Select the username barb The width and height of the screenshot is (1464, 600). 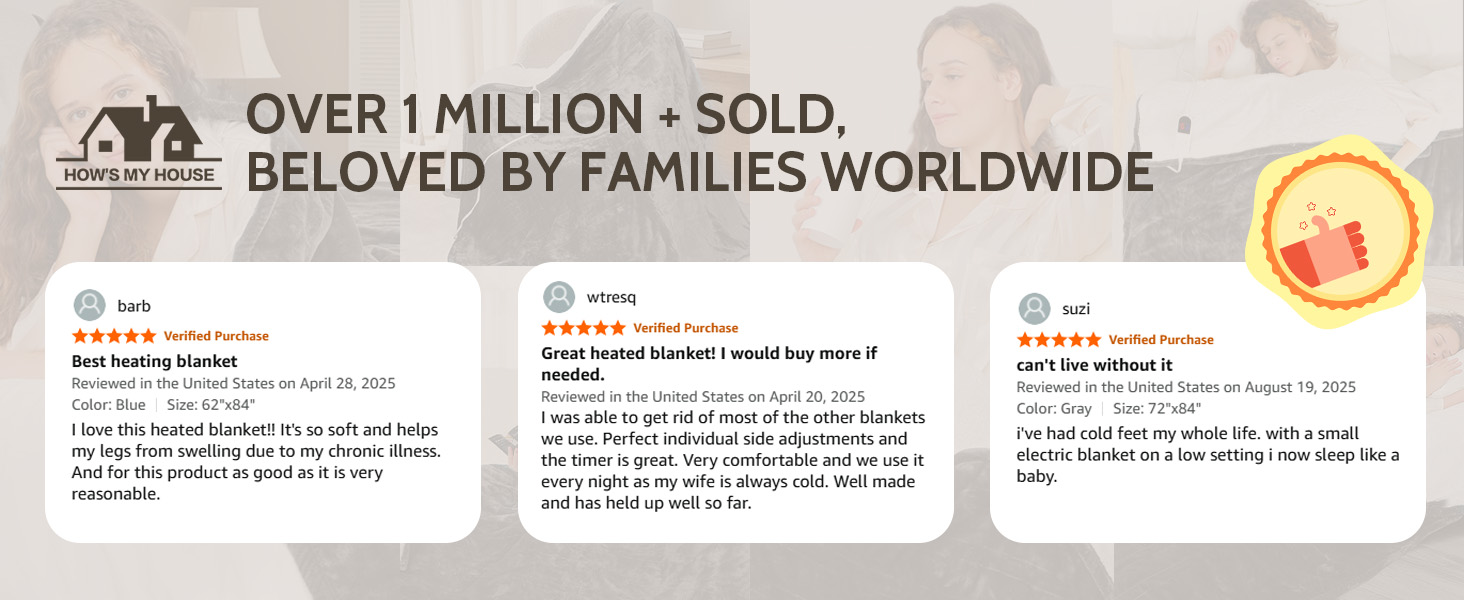coord(134,306)
